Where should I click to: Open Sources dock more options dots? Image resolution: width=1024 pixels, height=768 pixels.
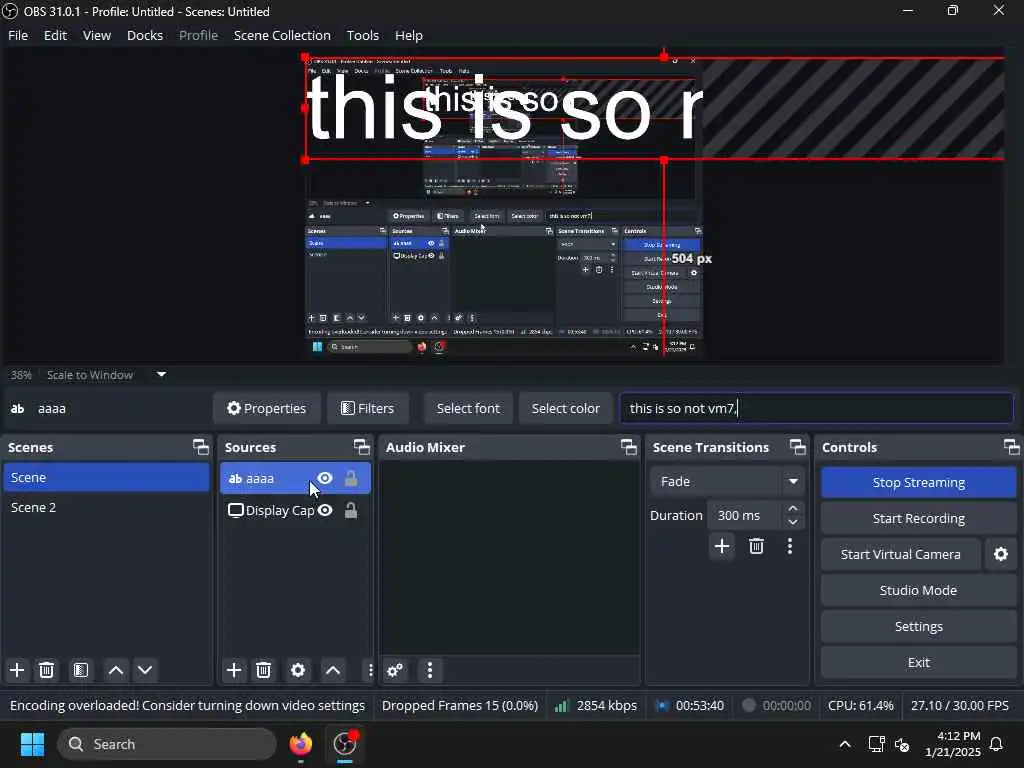[x=370, y=670]
